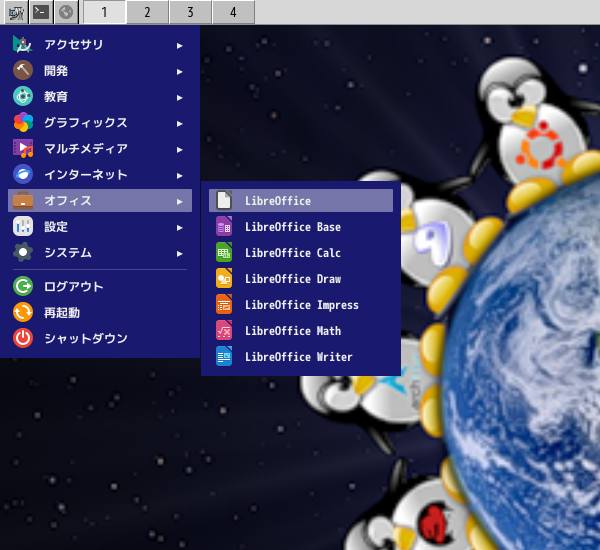Image resolution: width=600 pixels, height=550 pixels.
Task: Click the オフィス briefcase icon
Action: (23, 201)
